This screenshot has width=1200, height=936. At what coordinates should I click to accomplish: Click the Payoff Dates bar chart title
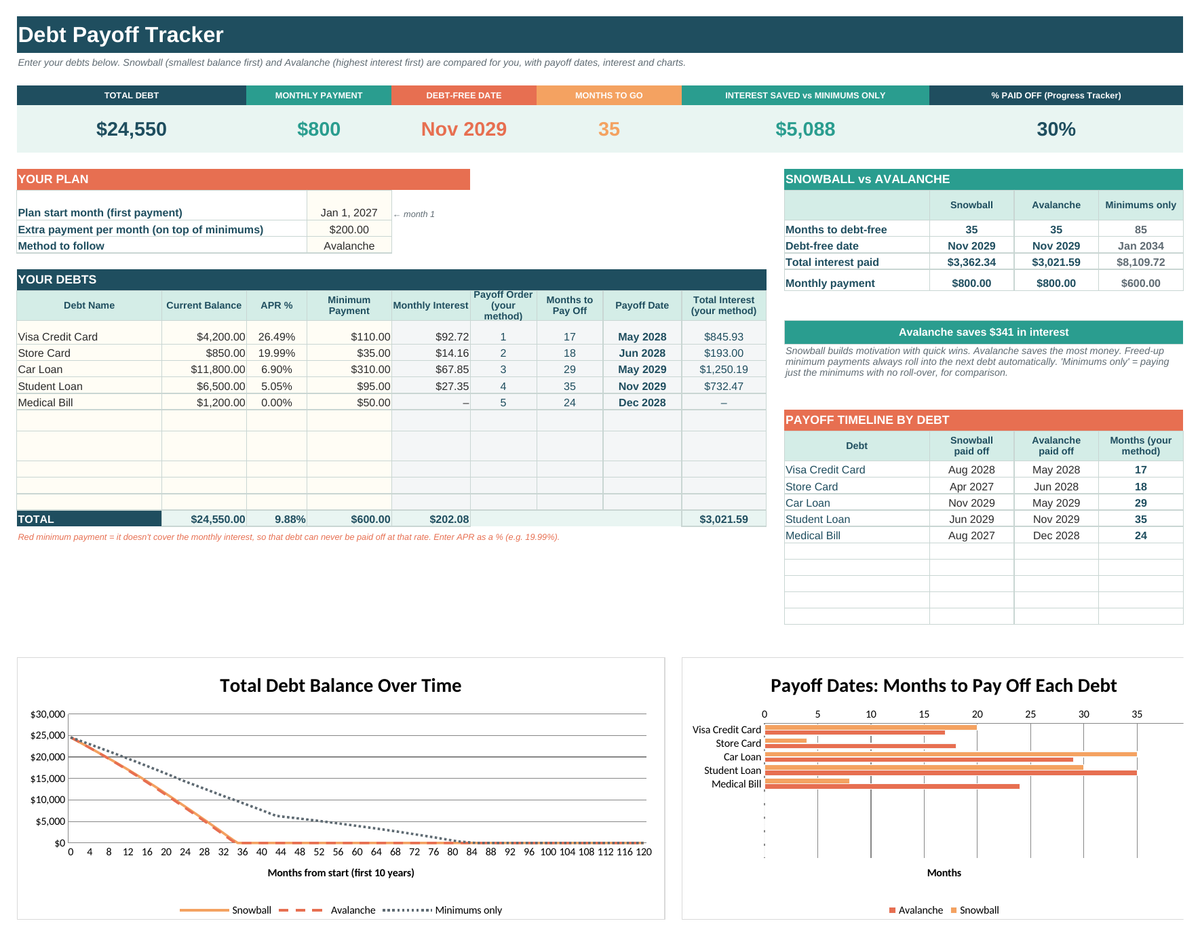click(x=944, y=686)
